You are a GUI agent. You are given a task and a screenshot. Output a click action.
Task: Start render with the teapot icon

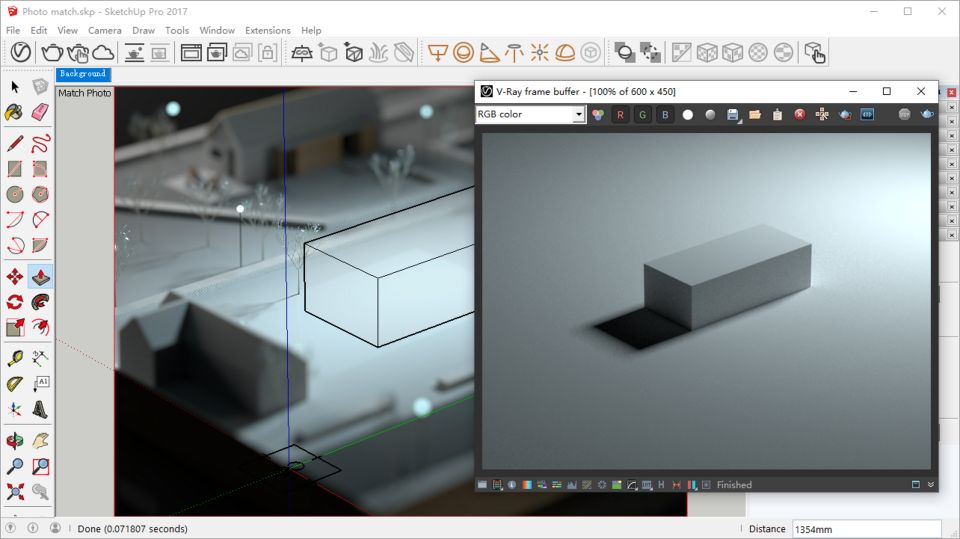point(51,52)
